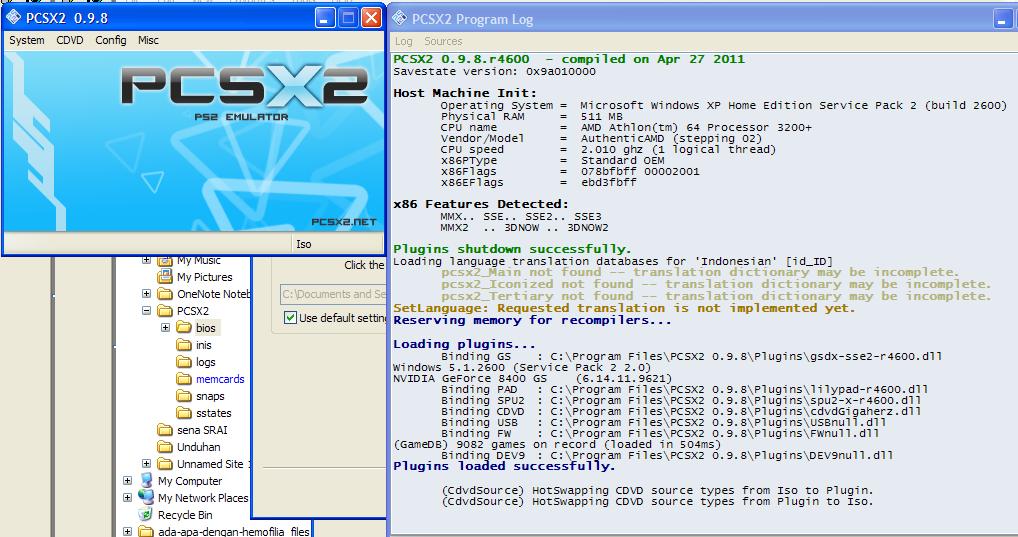Toggle the Use default setting checkbox
Viewport: 1018px width, 537px height.
[290, 318]
